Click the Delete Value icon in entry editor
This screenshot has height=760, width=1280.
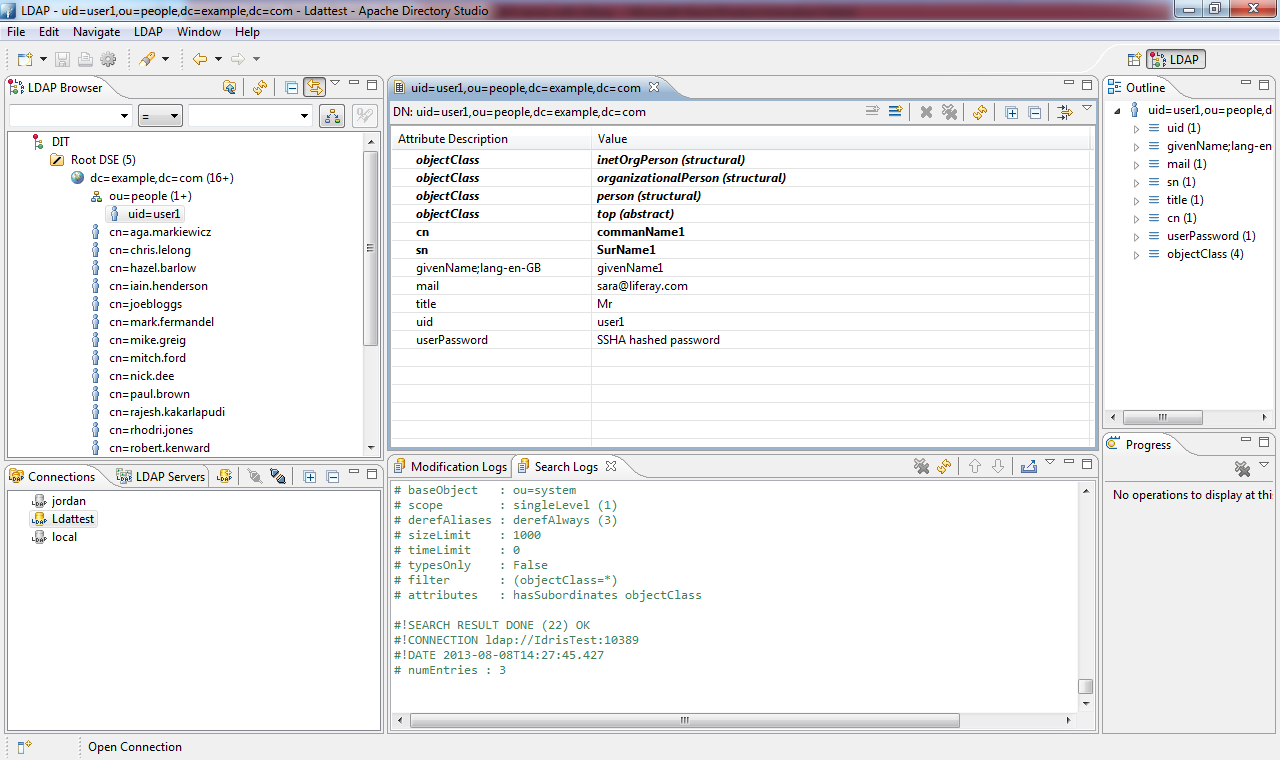pyautogui.click(x=926, y=112)
